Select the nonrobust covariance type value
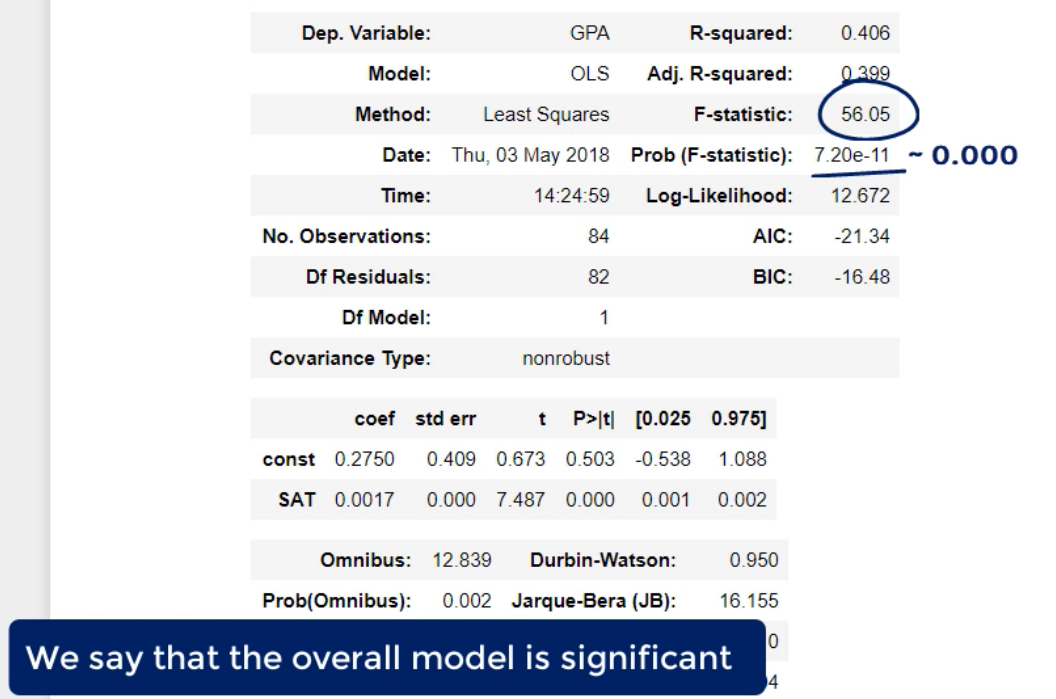 [566, 358]
